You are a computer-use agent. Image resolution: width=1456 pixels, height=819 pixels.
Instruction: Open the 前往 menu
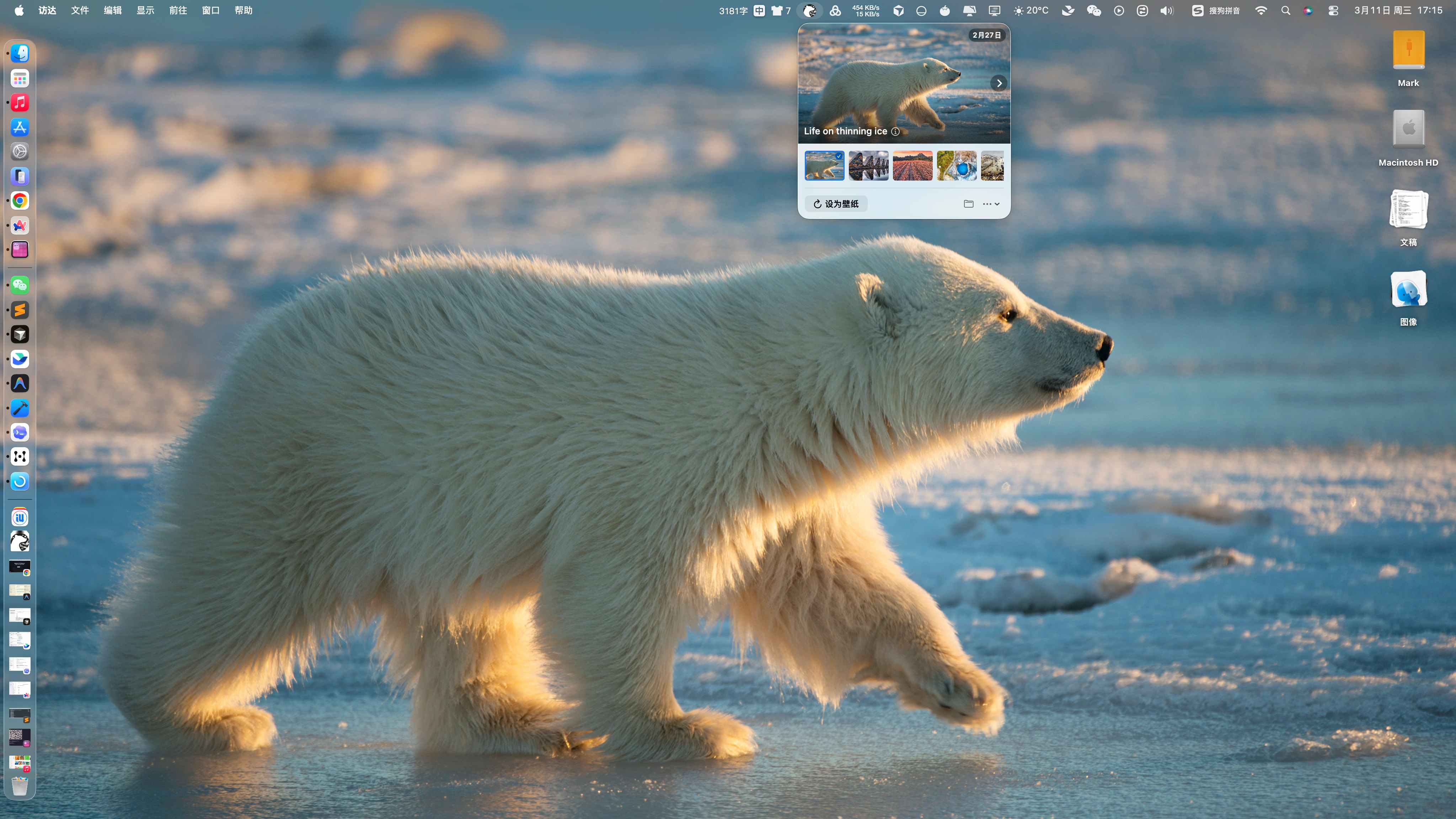(177, 11)
